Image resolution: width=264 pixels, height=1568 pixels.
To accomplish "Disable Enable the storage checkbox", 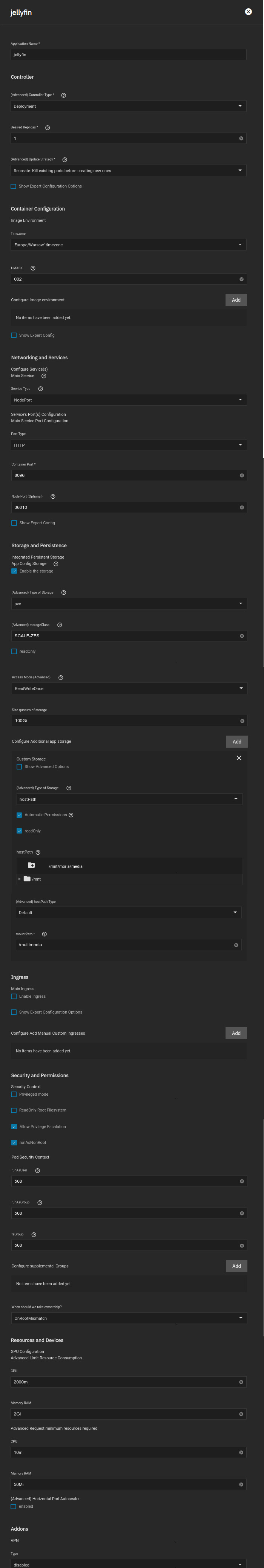I will 14,571.
